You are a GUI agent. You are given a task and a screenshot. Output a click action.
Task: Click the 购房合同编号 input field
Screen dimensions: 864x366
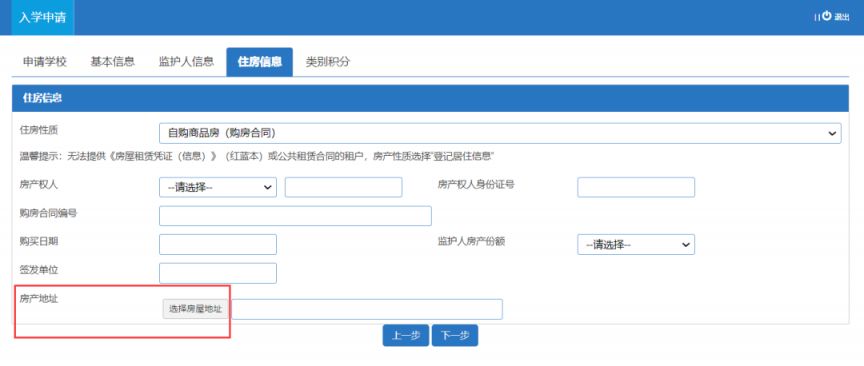(x=295, y=216)
